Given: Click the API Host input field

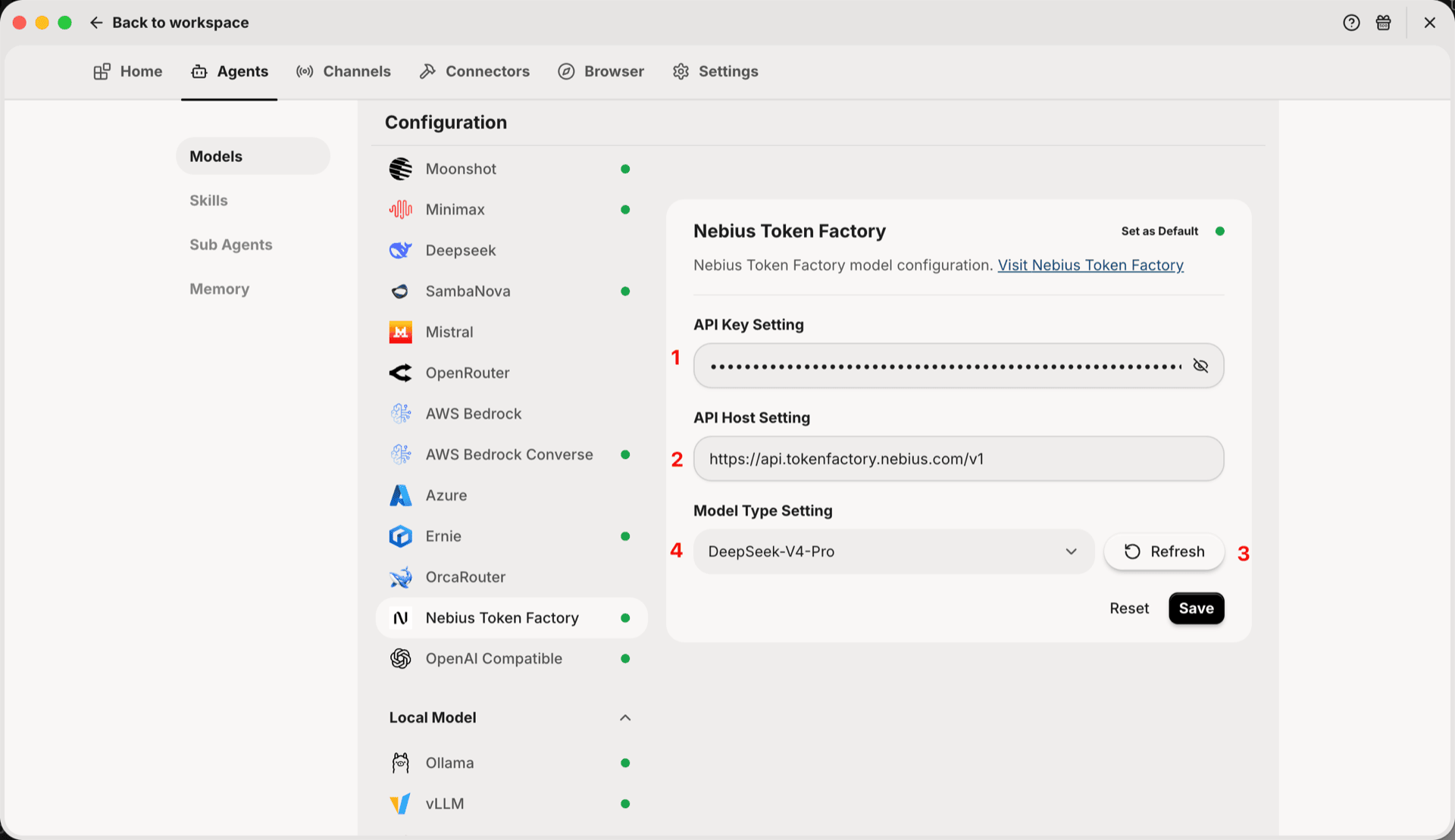Looking at the screenshot, I should 959,459.
